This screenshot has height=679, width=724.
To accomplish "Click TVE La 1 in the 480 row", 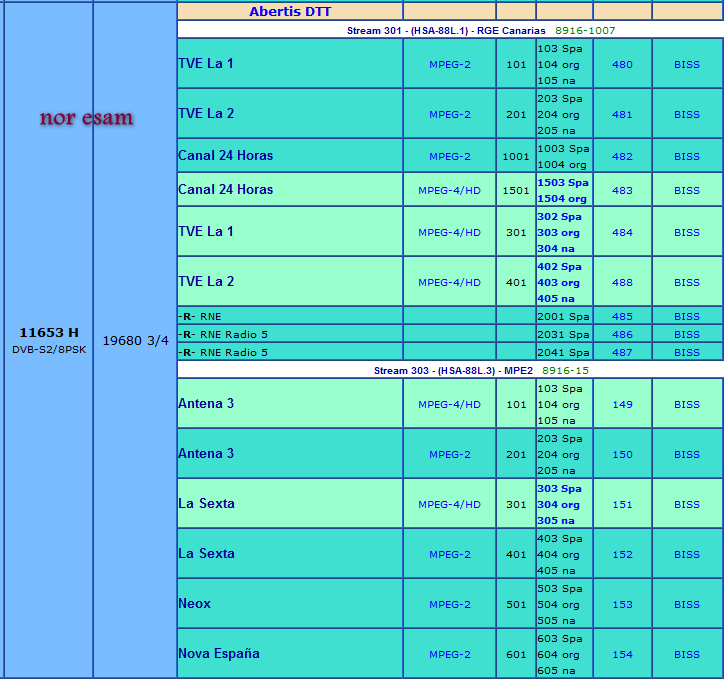I will (x=206, y=63).
